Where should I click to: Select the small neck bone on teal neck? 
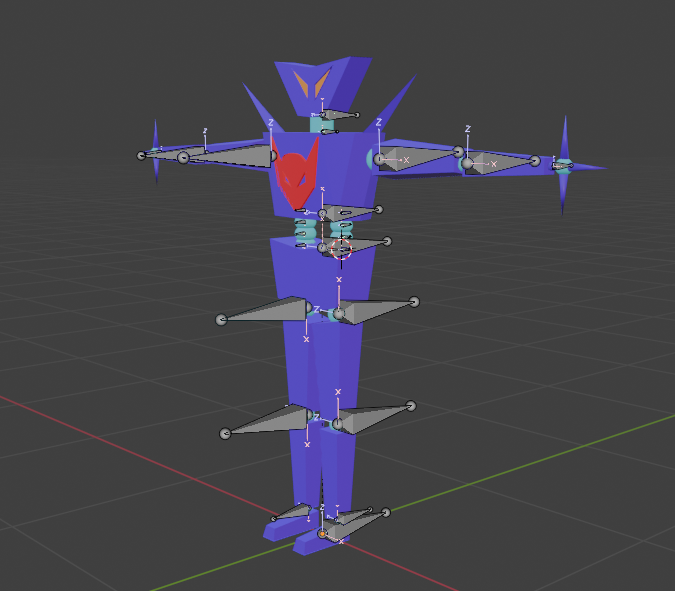tap(329, 131)
